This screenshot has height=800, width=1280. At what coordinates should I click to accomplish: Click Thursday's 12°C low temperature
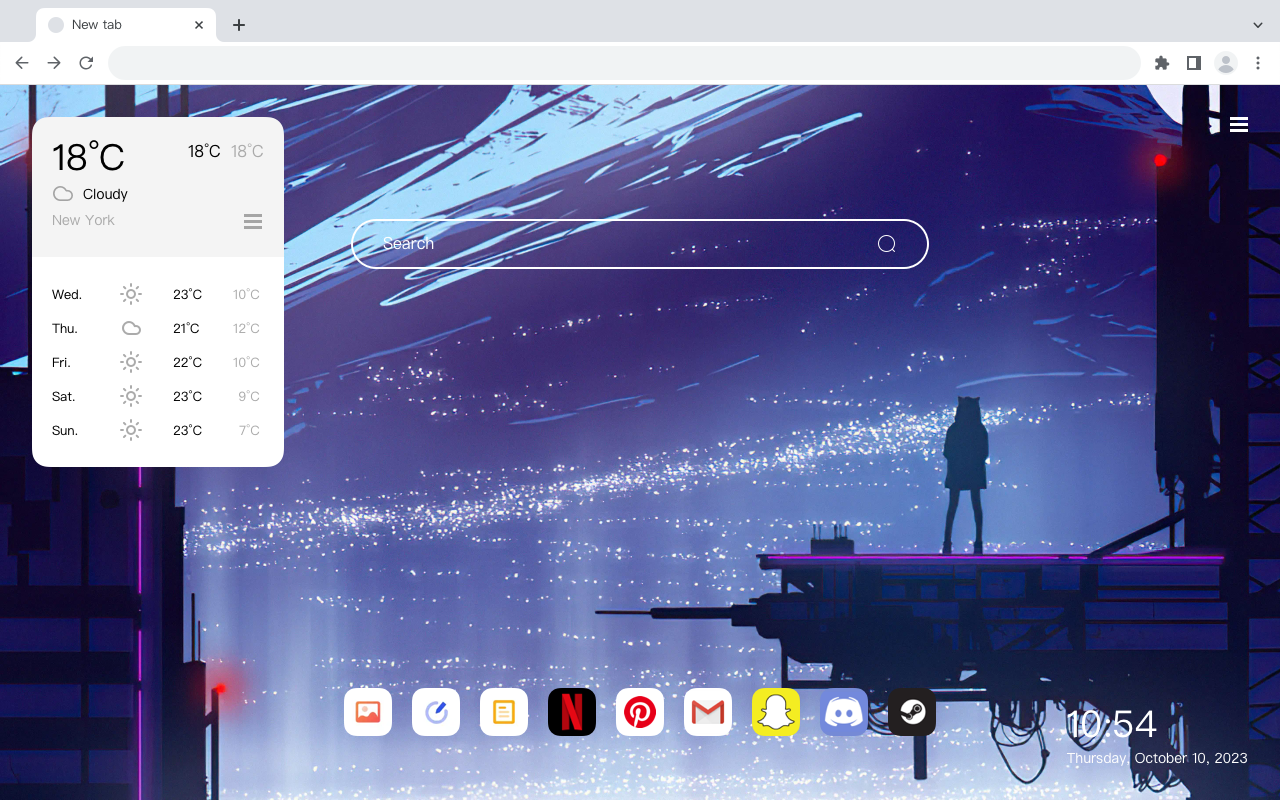[246, 329]
